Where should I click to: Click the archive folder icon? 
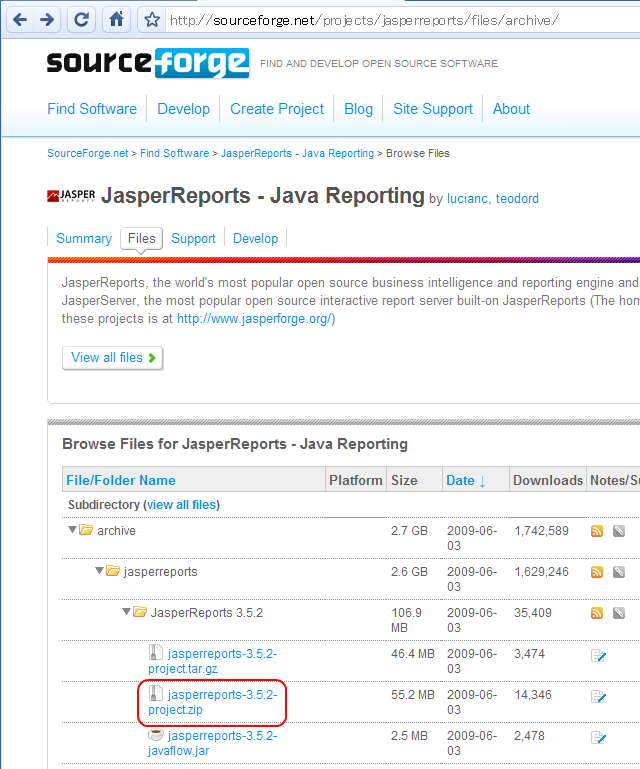click(x=86, y=530)
